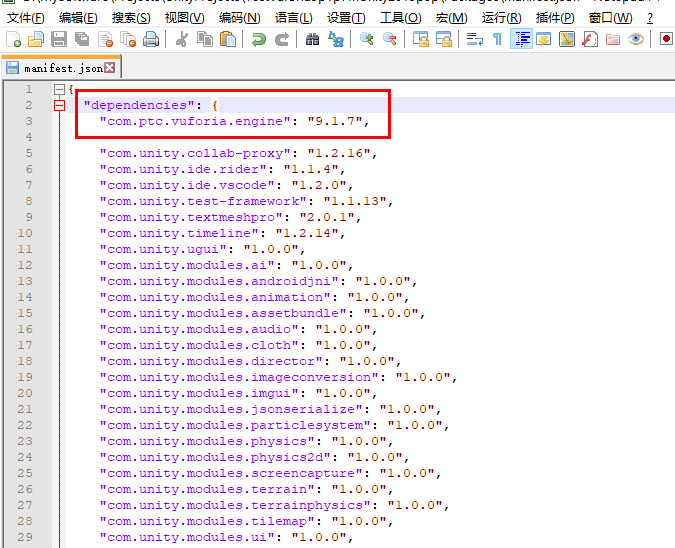675x548 pixels.
Task: Click the Close document toolbar icon
Action: point(105,40)
